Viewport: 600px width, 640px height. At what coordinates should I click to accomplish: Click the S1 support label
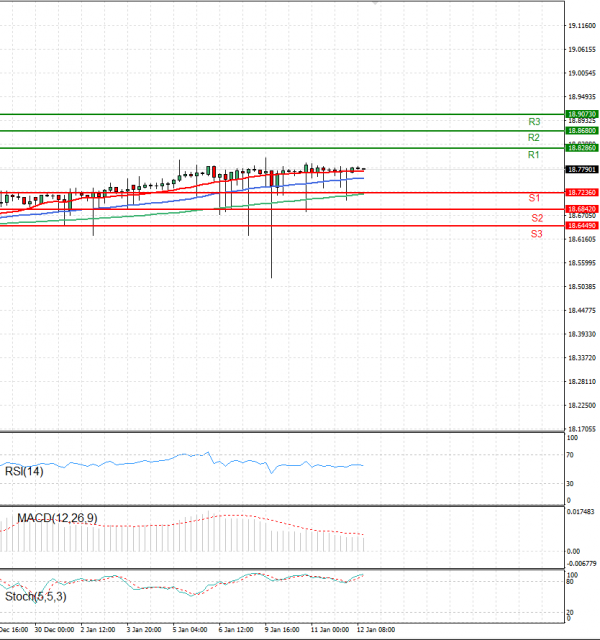coord(534,198)
